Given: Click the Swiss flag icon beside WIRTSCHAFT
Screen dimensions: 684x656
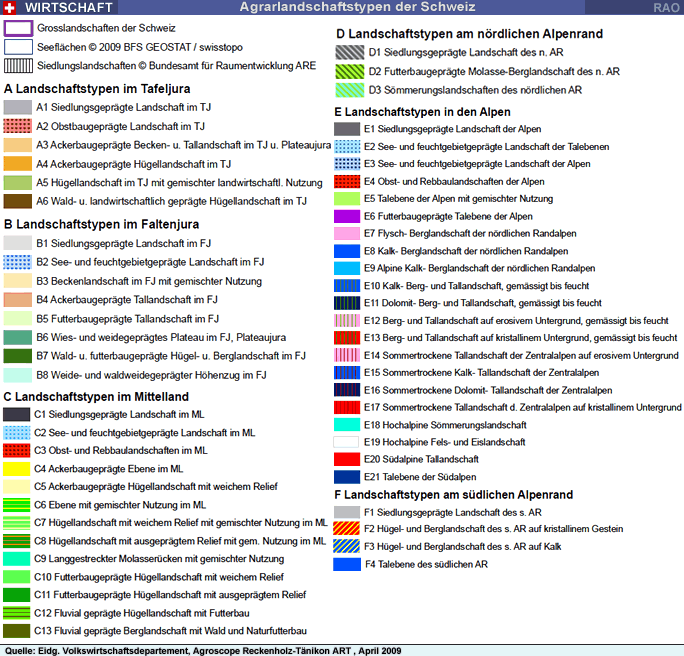Looking at the screenshot, I should 11,8.
